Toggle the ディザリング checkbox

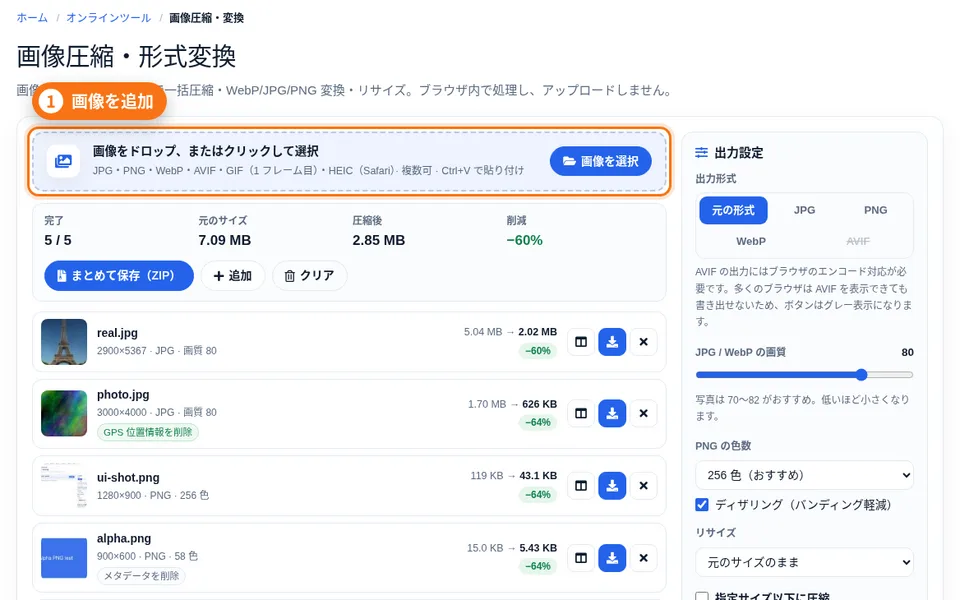pyautogui.click(x=702, y=504)
